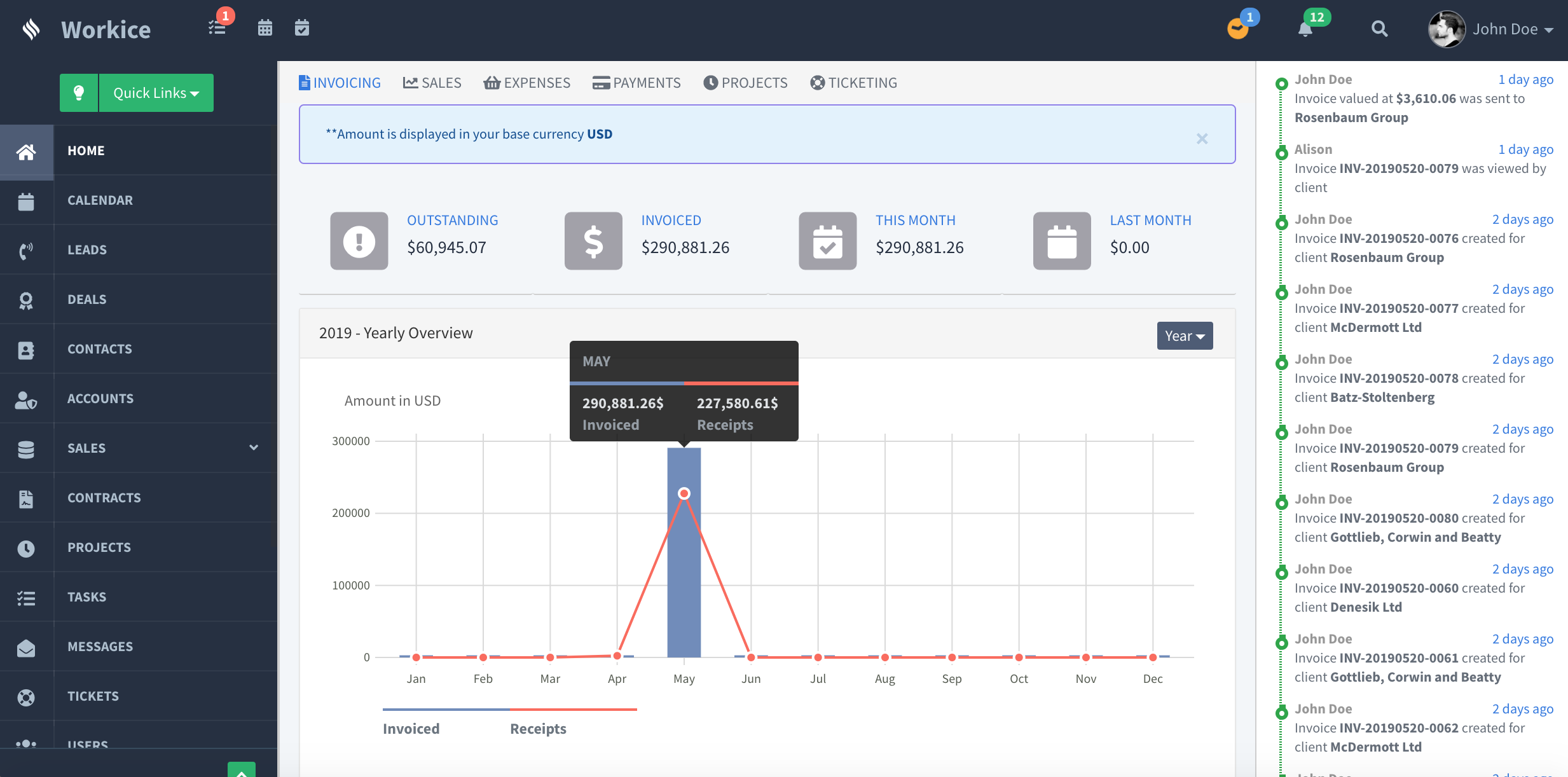
Task: Click the Workice brand name
Action: [106, 29]
